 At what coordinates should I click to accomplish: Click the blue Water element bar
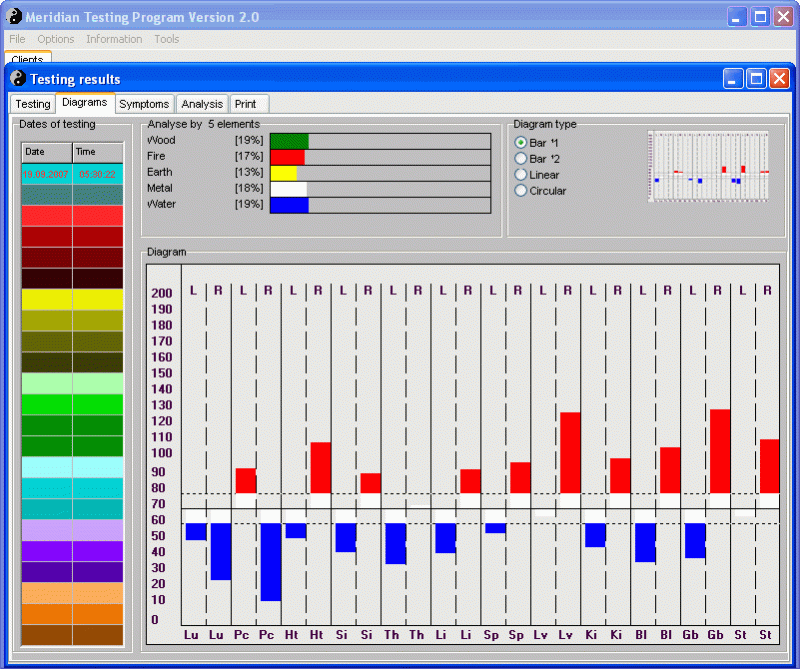(x=289, y=205)
